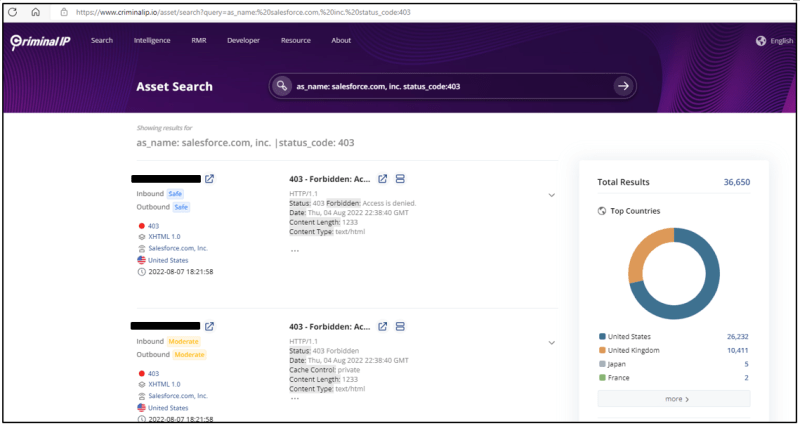Screen dimensions: 800x426
Task: Click the Safe Outbound badge in the first result
Action: tap(181, 207)
